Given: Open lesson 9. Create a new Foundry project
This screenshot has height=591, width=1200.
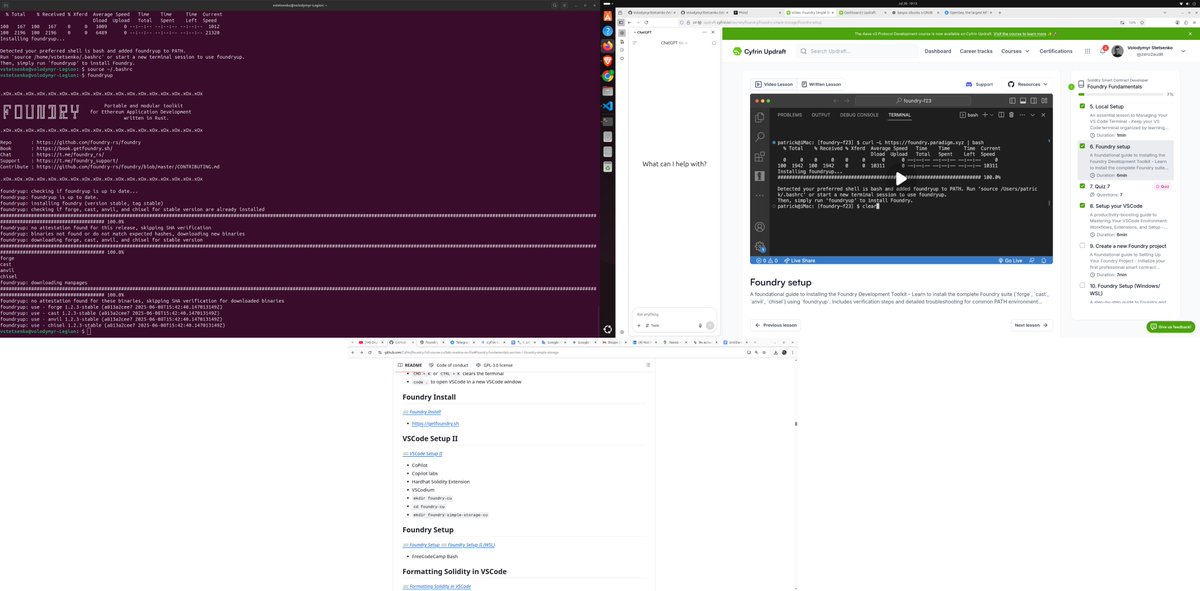Looking at the screenshot, I should pos(1130,246).
